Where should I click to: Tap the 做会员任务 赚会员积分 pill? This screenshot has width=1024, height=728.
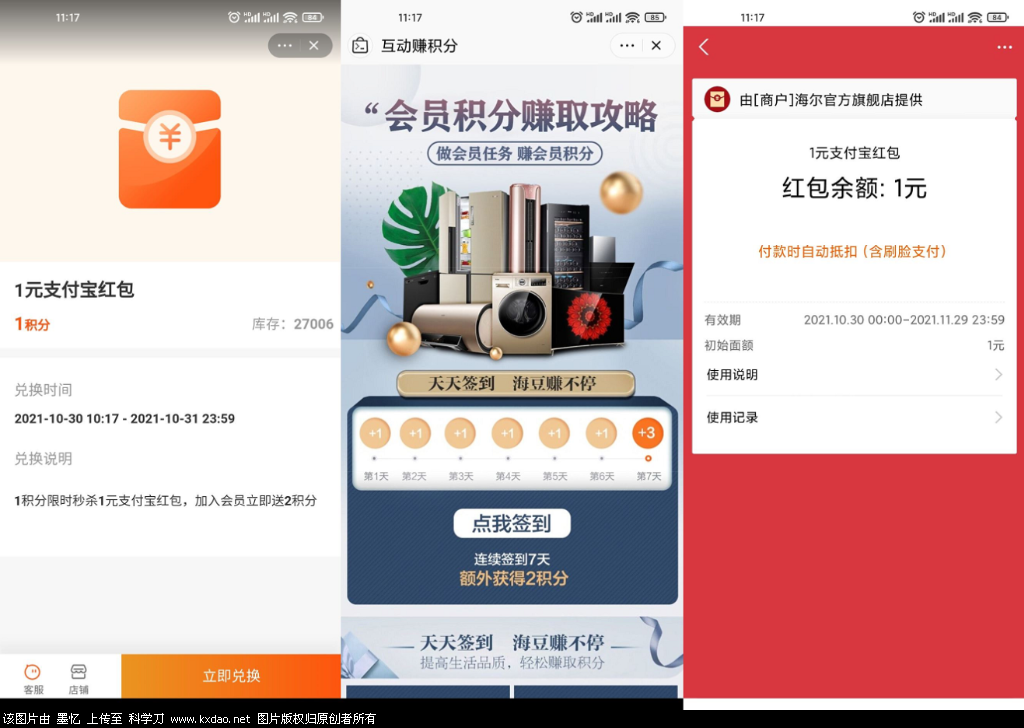(515, 153)
